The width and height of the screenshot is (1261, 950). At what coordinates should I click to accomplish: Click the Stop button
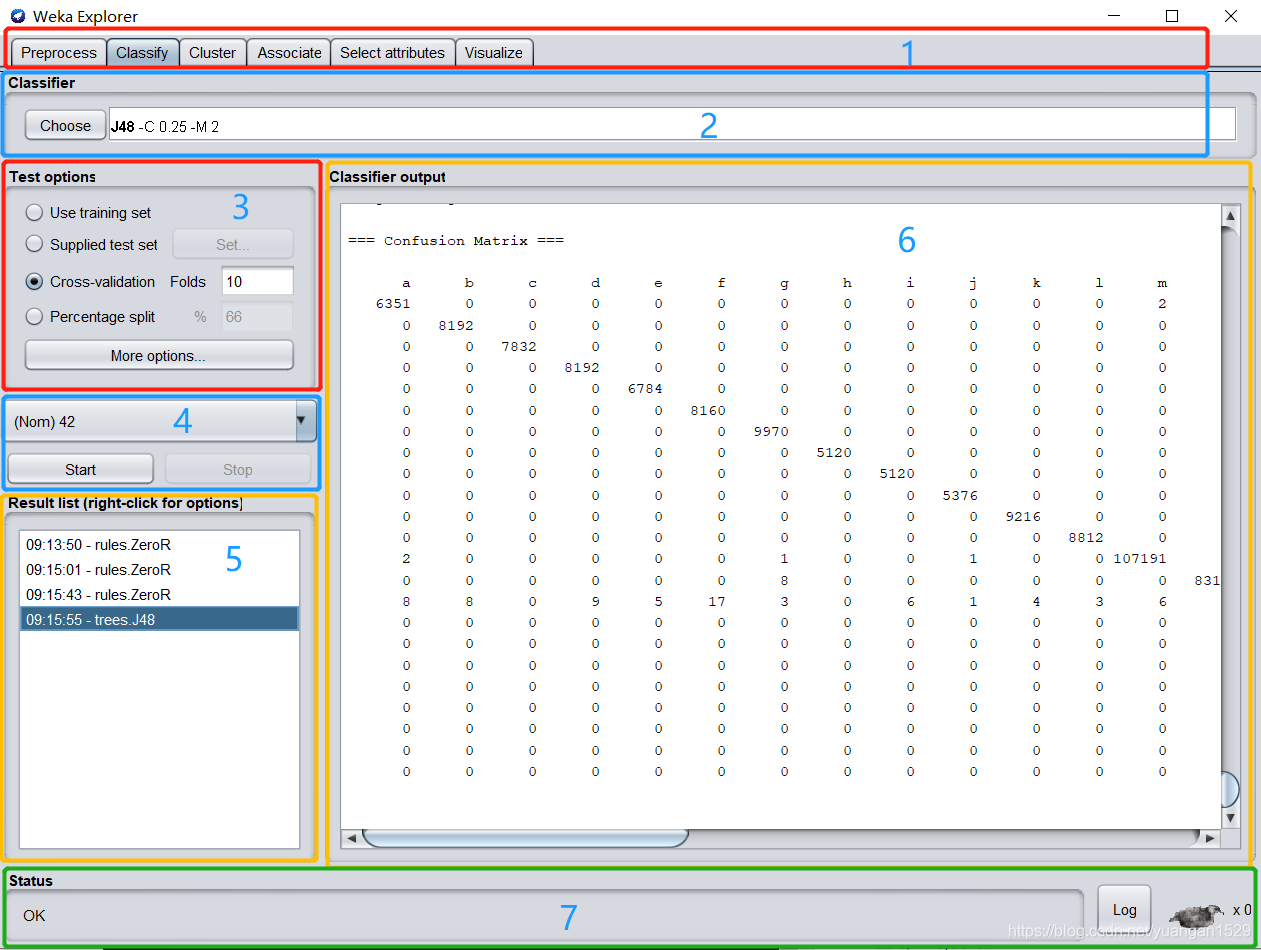click(x=237, y=469)
